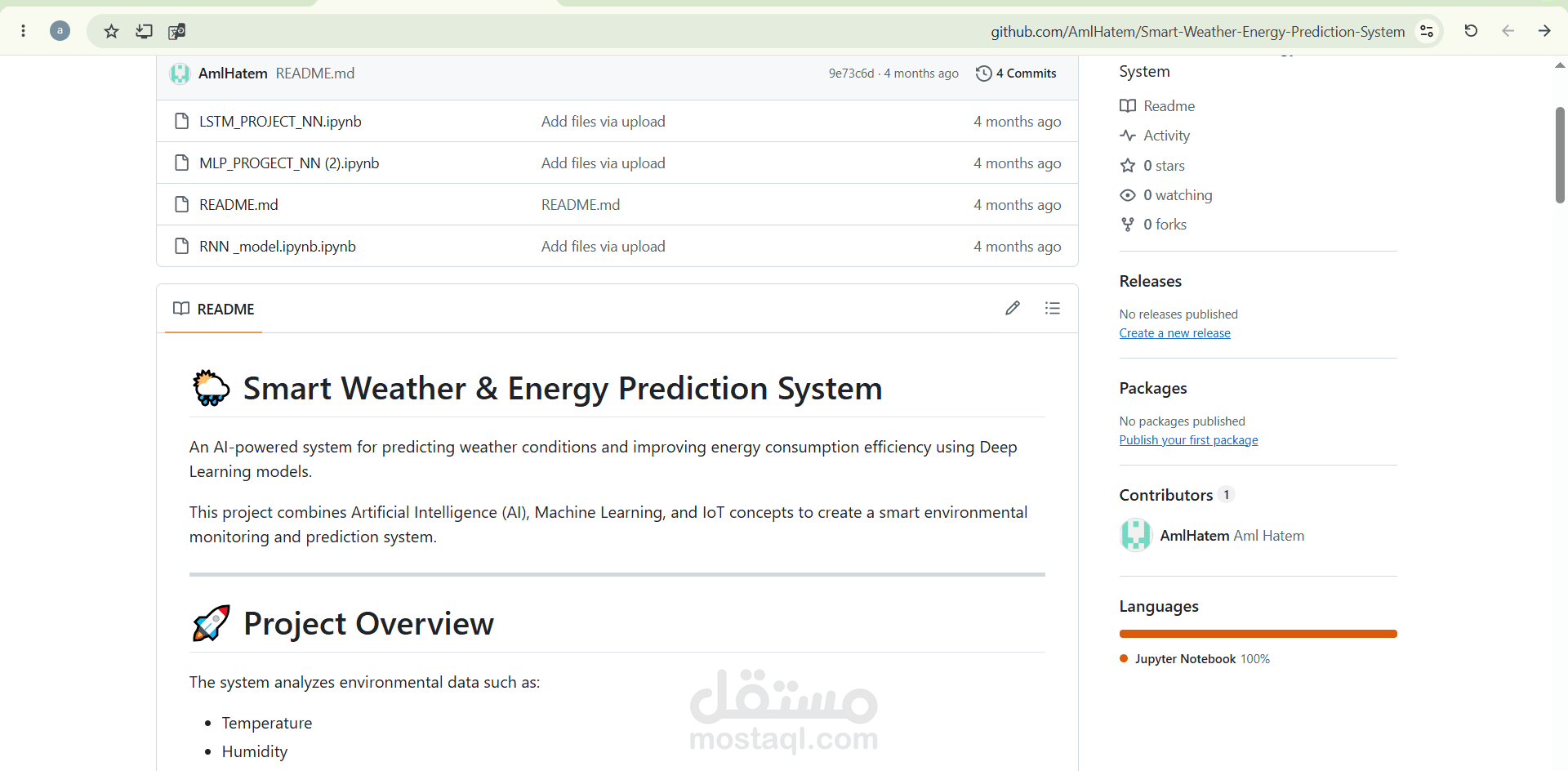Open MLP_PROGECT_NN (2).ipynb file

point(289,163)
